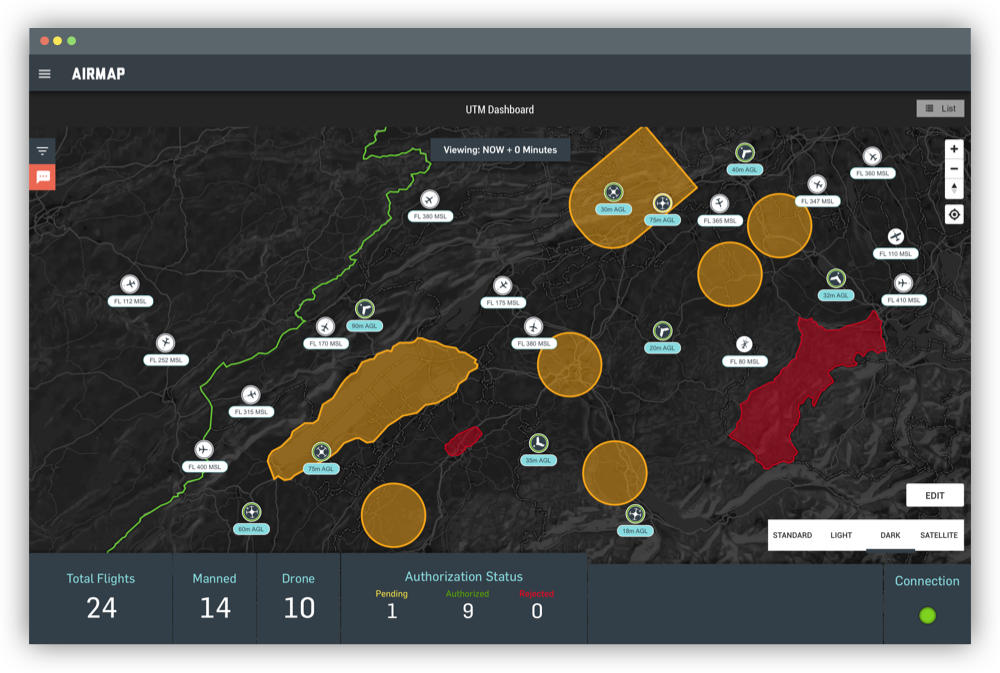Select the drone at 18m AGL

point(635,514)
